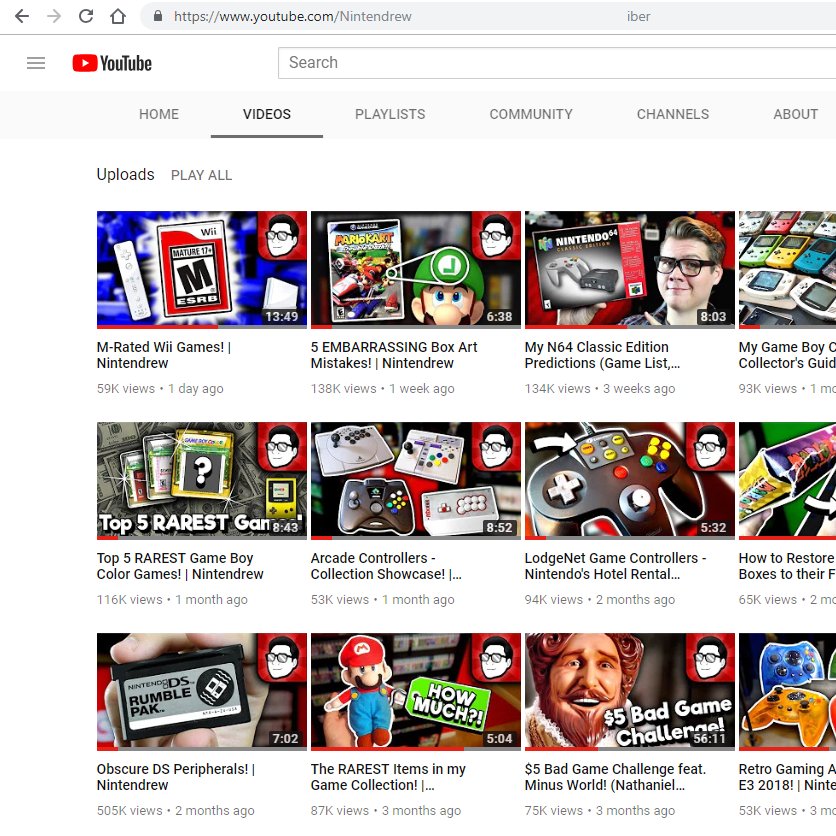Focus the YouTube Search field
This screenshot has width=836, height=836.
click(557, 62)
